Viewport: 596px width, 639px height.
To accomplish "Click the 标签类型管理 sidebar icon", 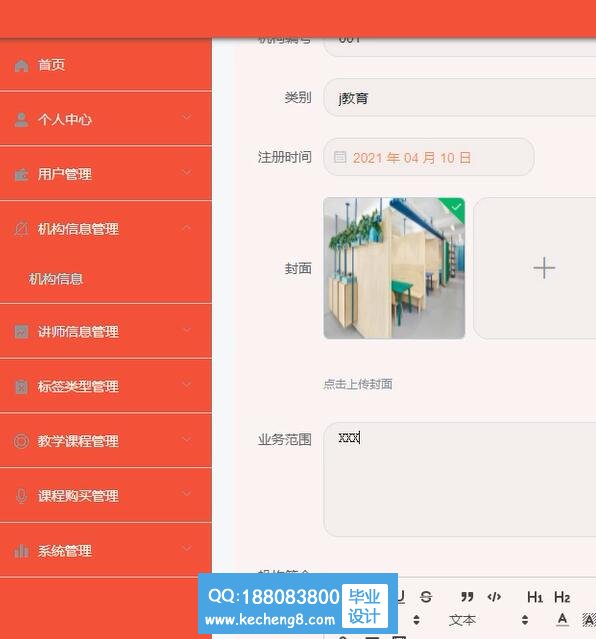I will [21, 386].
